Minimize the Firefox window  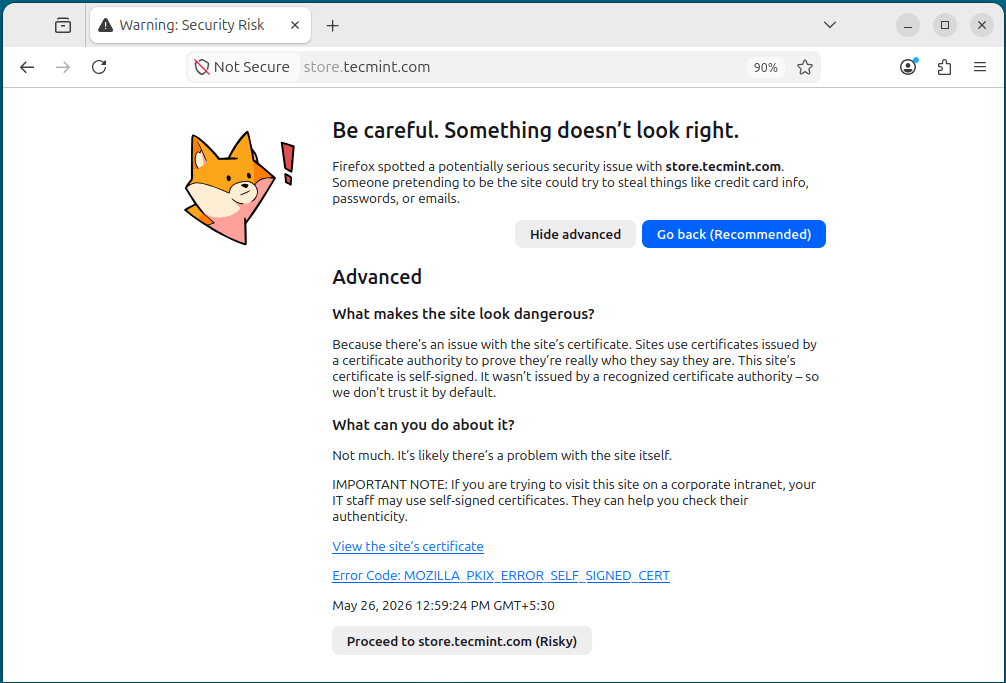tap(908, 25)
